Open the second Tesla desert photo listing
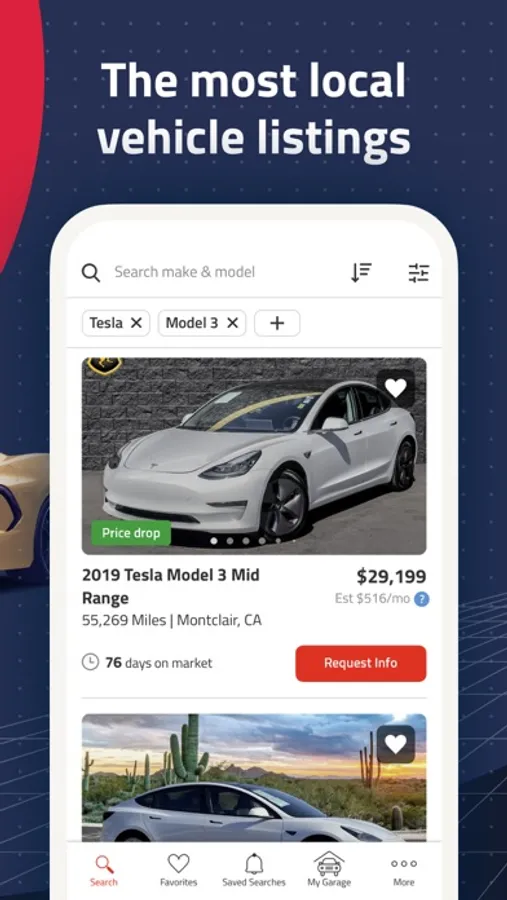The image size is (507, 900). pyautogui.click(x=254, y=778)
